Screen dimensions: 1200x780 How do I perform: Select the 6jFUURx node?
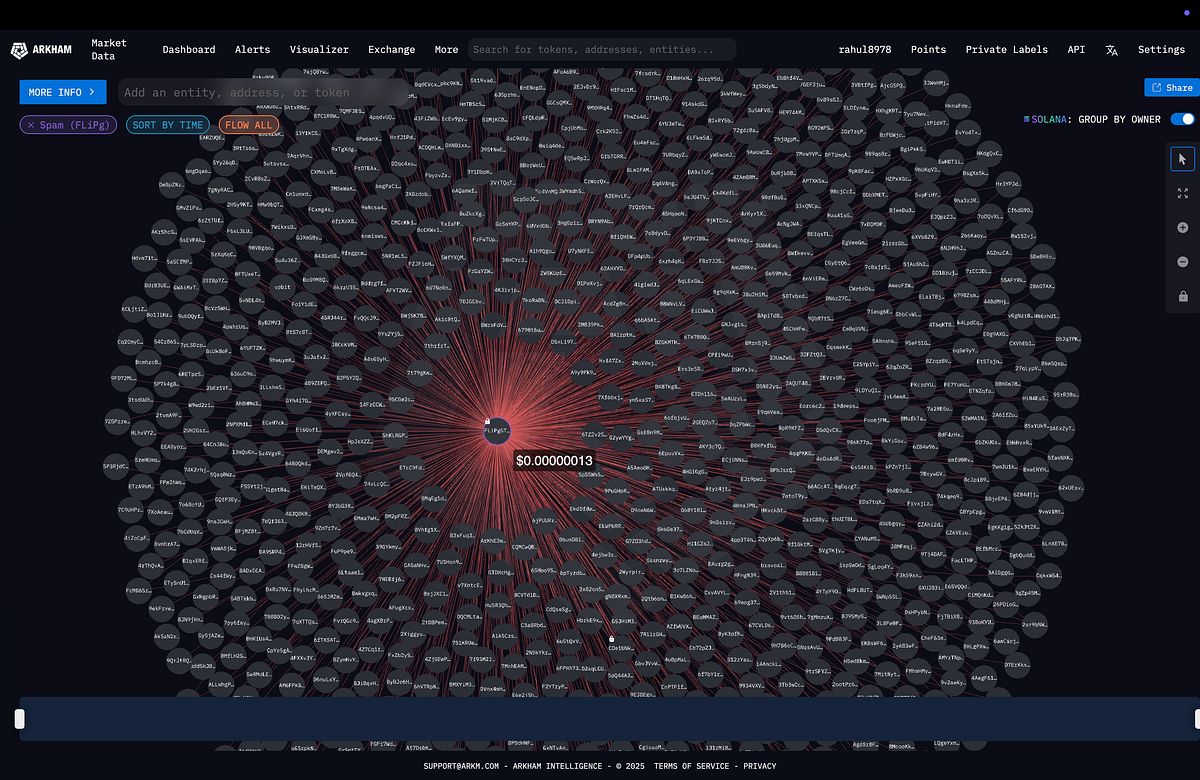click(545, 520)
